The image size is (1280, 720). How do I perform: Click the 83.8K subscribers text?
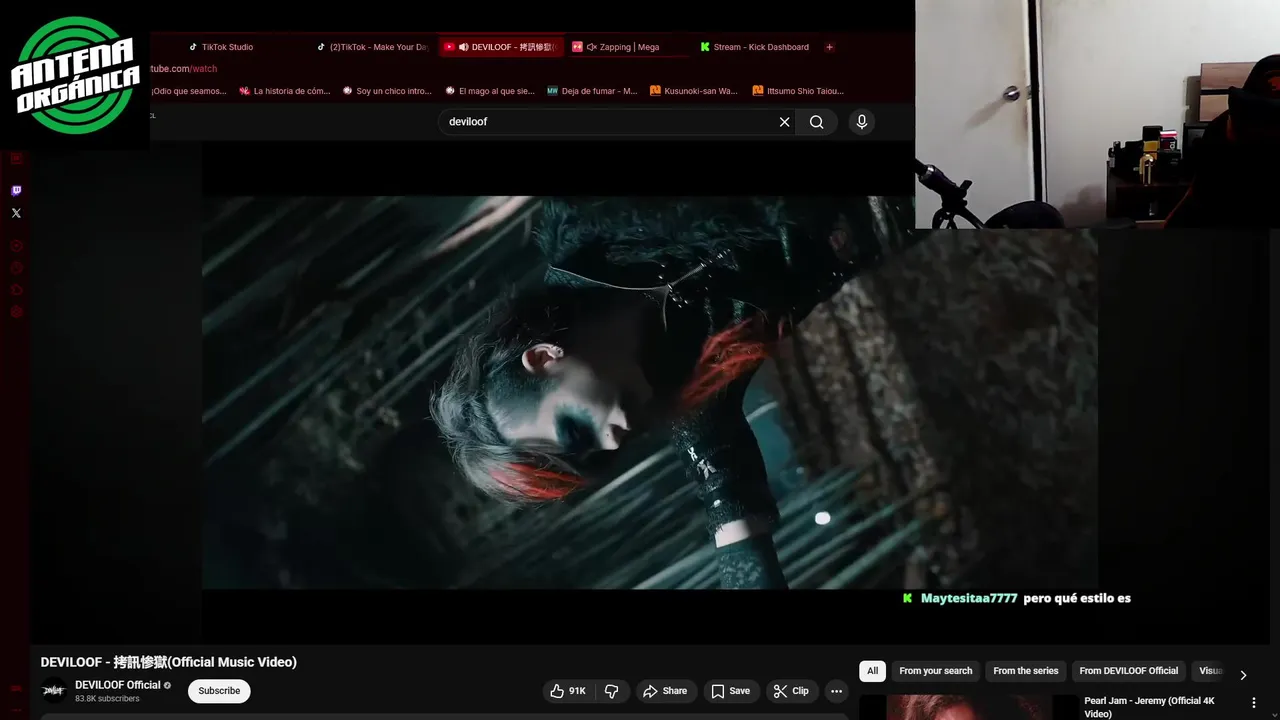(107, 699)
